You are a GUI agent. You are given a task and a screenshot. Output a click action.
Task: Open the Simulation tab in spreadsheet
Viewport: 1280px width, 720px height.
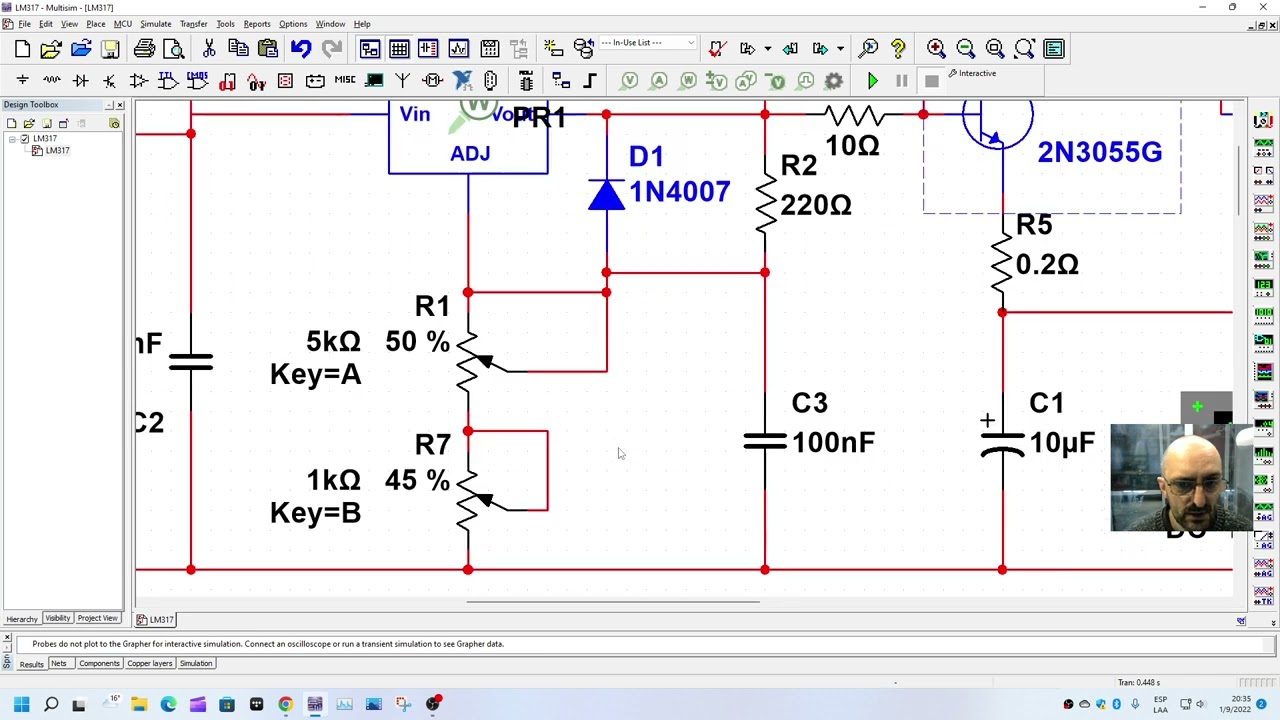196,664
